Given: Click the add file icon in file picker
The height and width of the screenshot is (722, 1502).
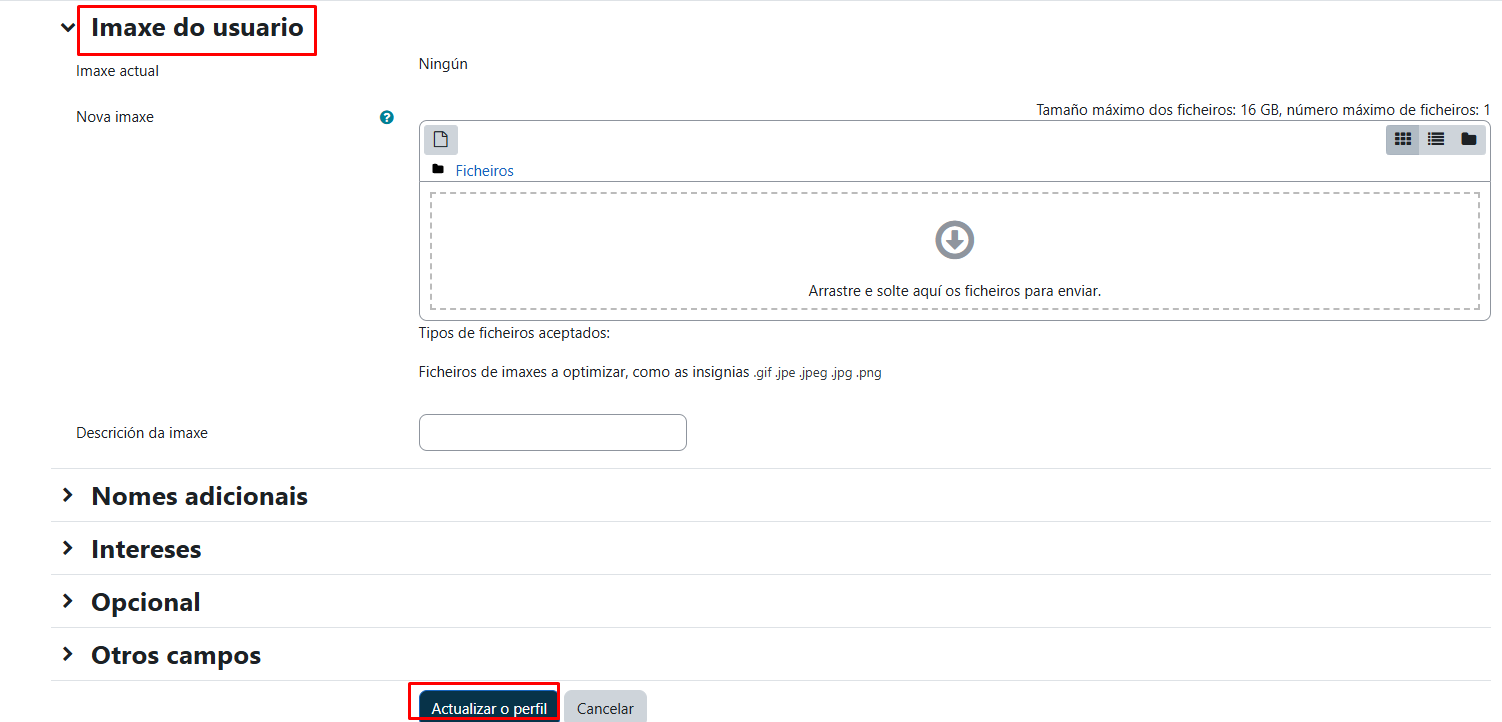Looking at the screenshot, I should tap(441, 140).
